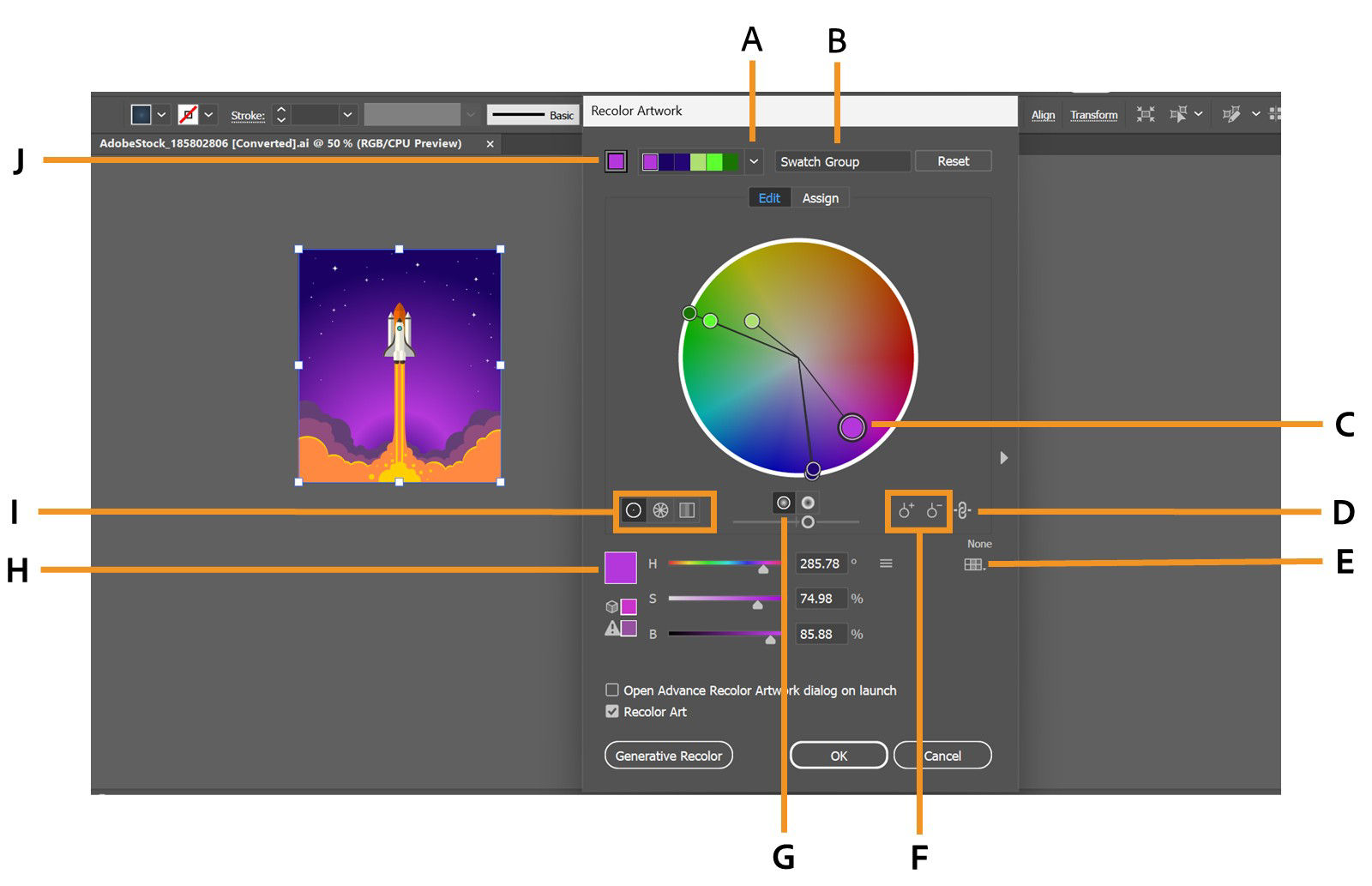Open the Hue options menu icon
Screen dimensions: 1372x886
887,564
